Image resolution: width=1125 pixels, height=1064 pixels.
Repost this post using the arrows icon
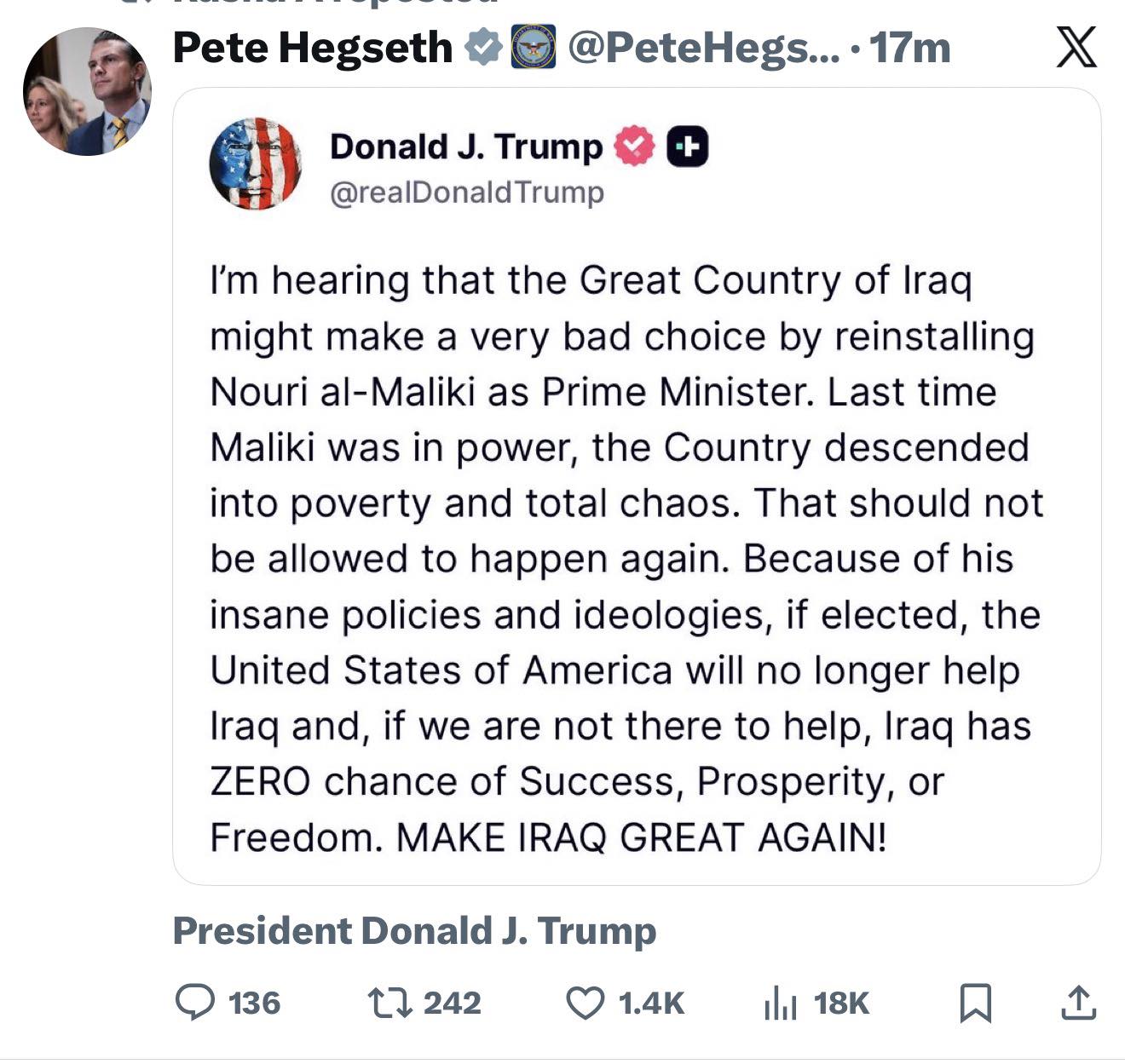(389, 1003)
